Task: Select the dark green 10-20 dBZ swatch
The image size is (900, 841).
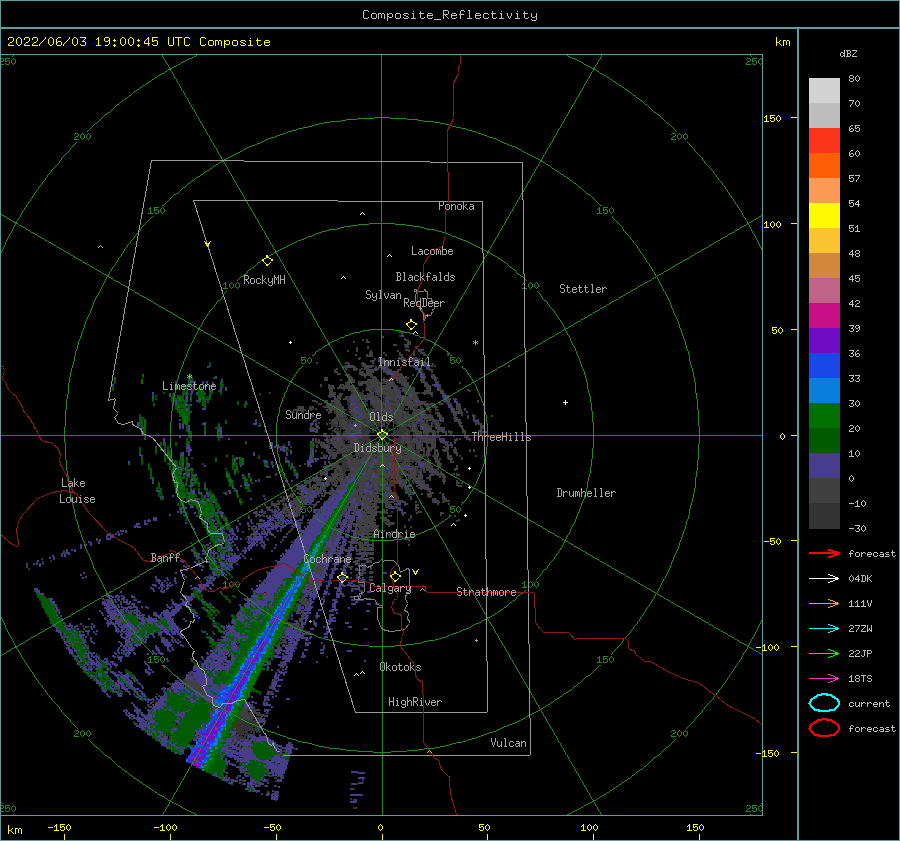Action: 824,441
